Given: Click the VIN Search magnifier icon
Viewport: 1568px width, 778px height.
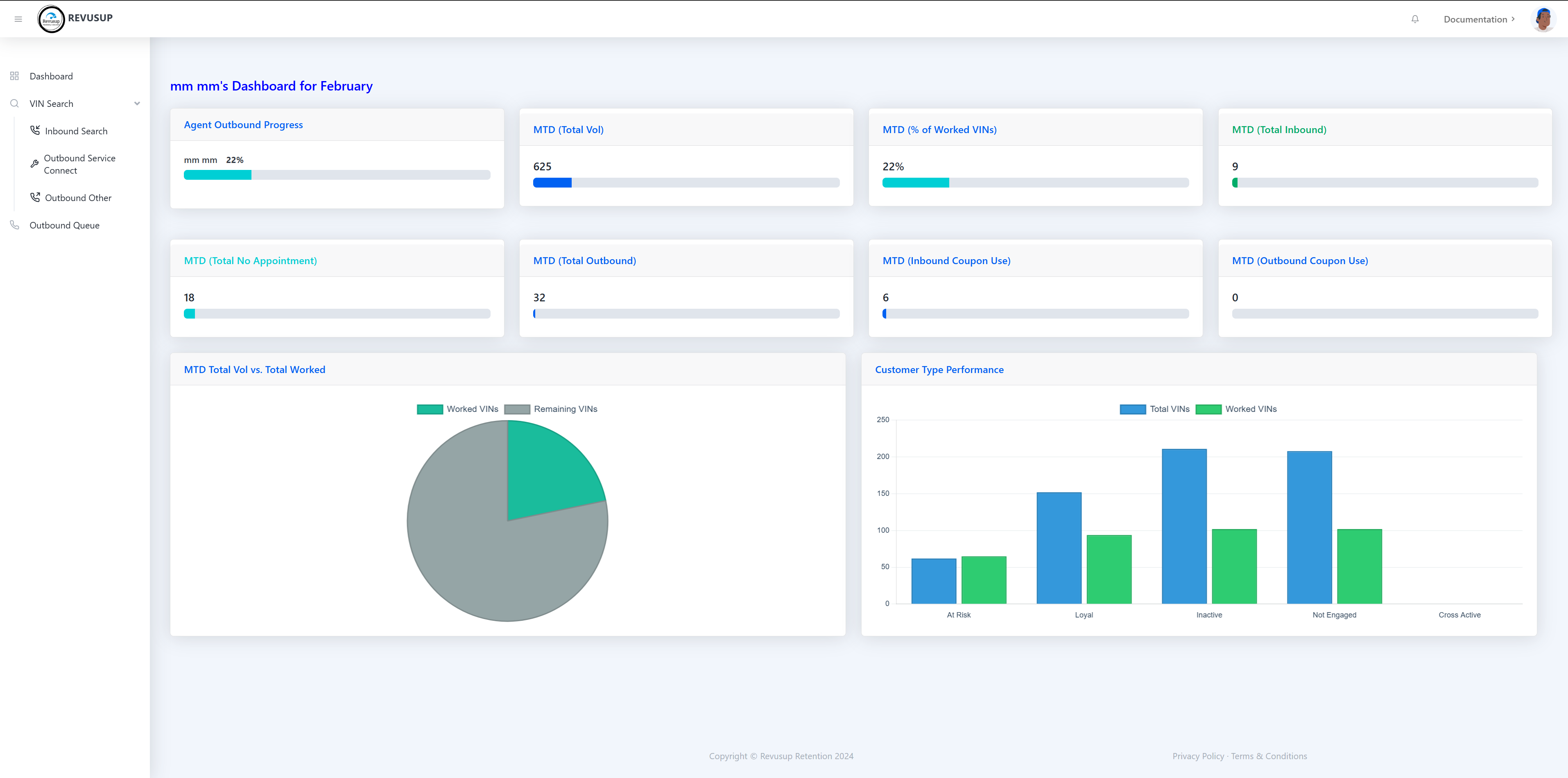Looking at the screenshot, I should coord(15,103).
